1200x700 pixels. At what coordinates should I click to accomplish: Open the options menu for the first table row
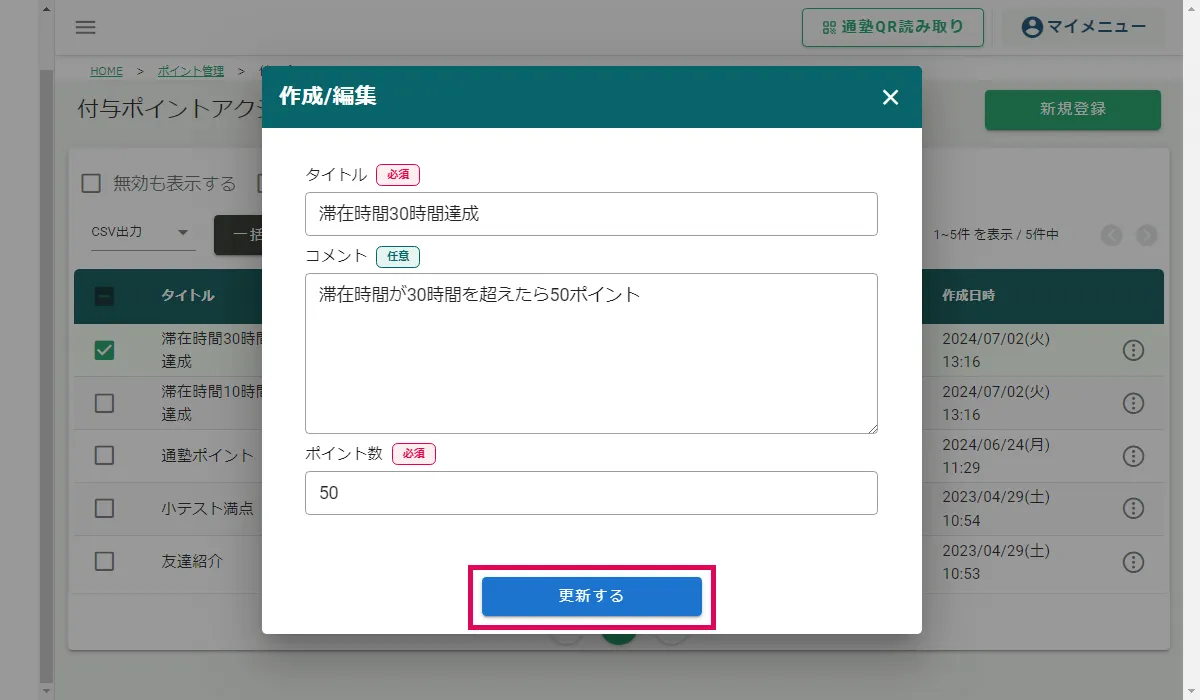click(x=1133, y=350)
